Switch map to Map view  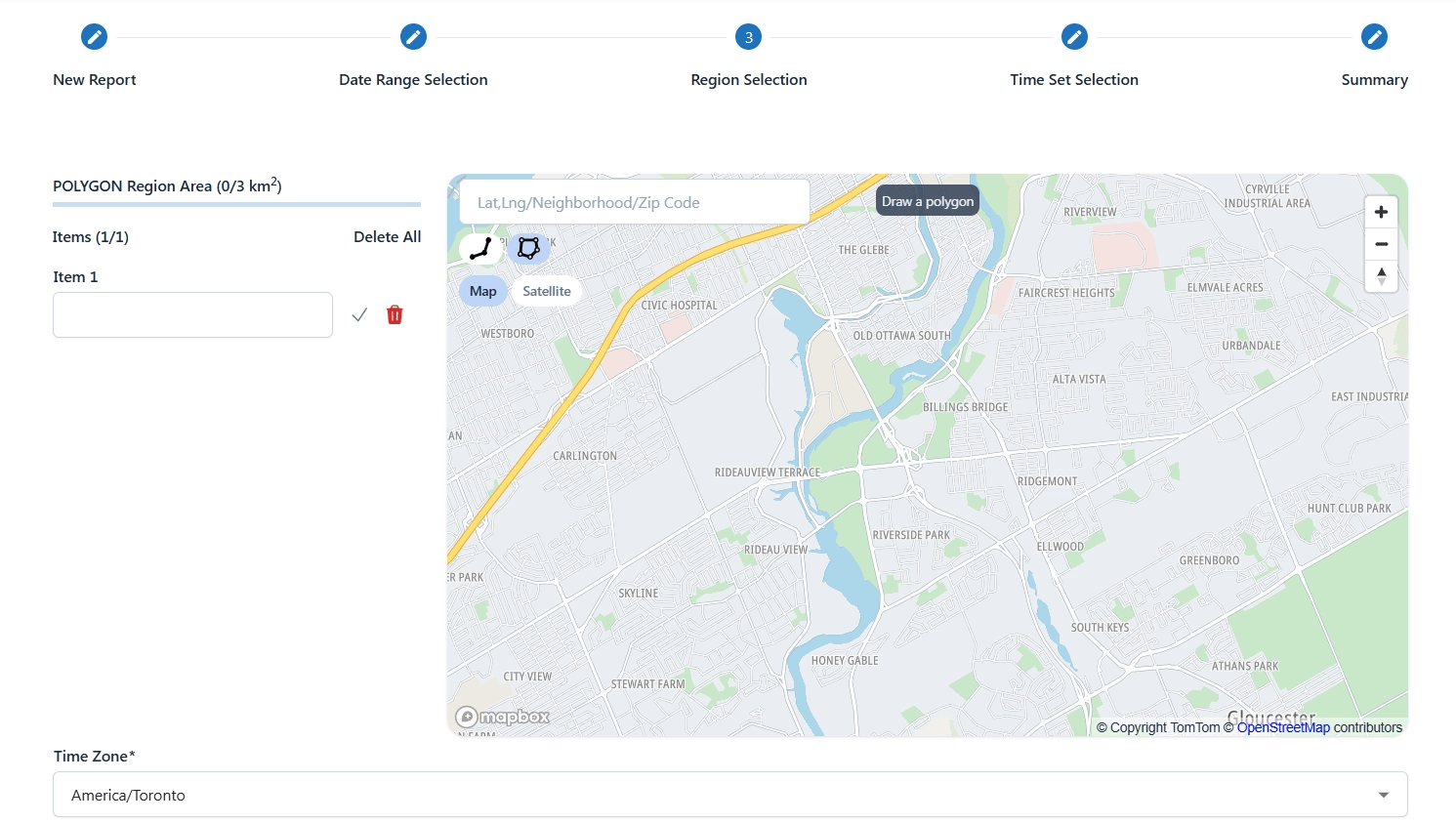tap(482, 291)
